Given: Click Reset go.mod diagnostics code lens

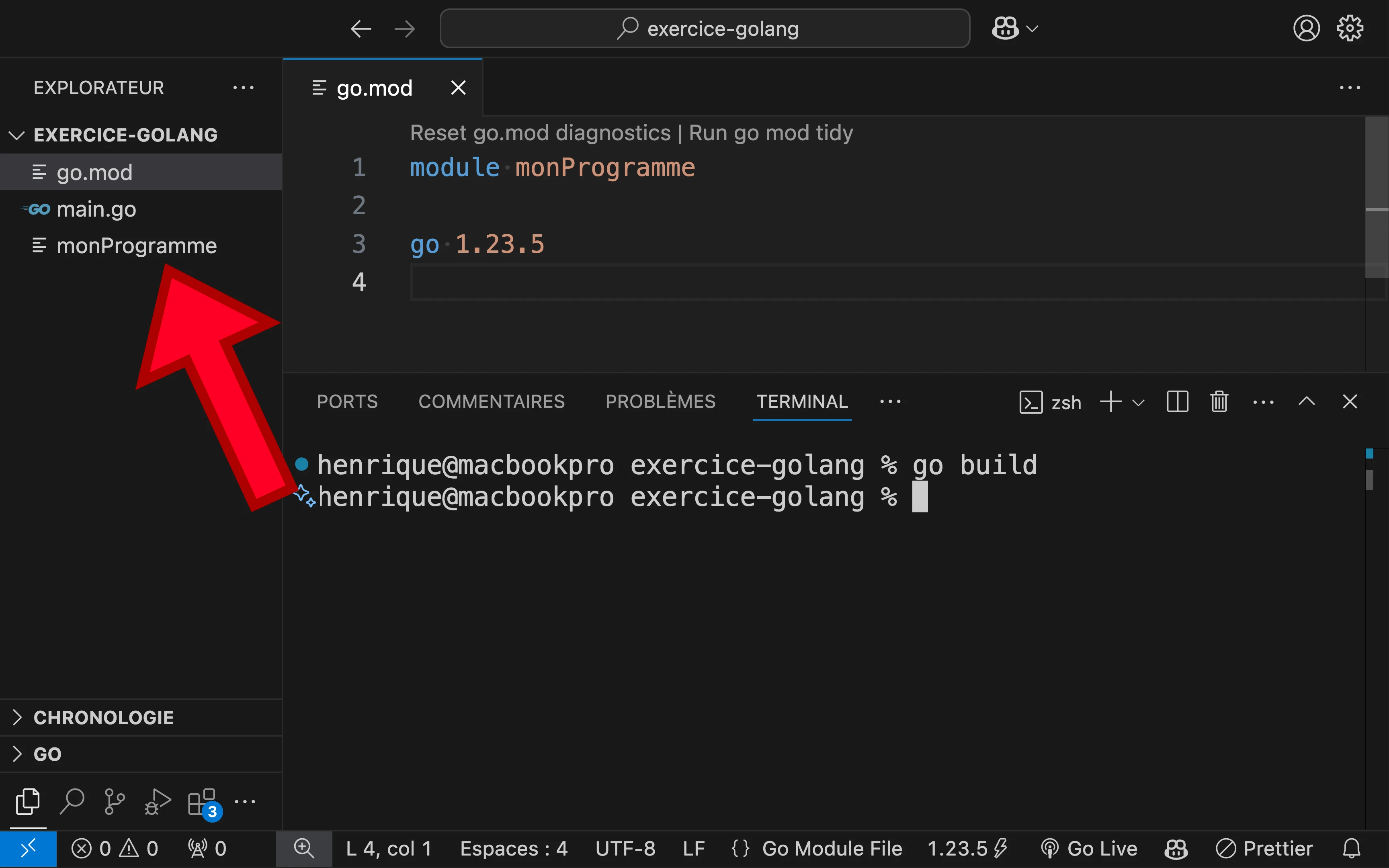Looking at the screenshot, I should point(540,133).
